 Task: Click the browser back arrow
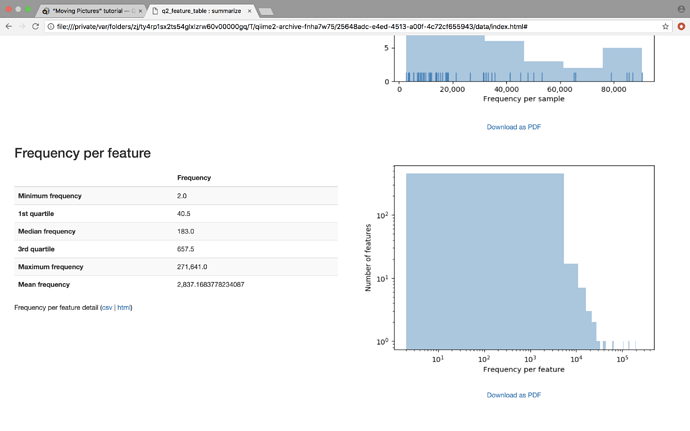pos(9,27)
